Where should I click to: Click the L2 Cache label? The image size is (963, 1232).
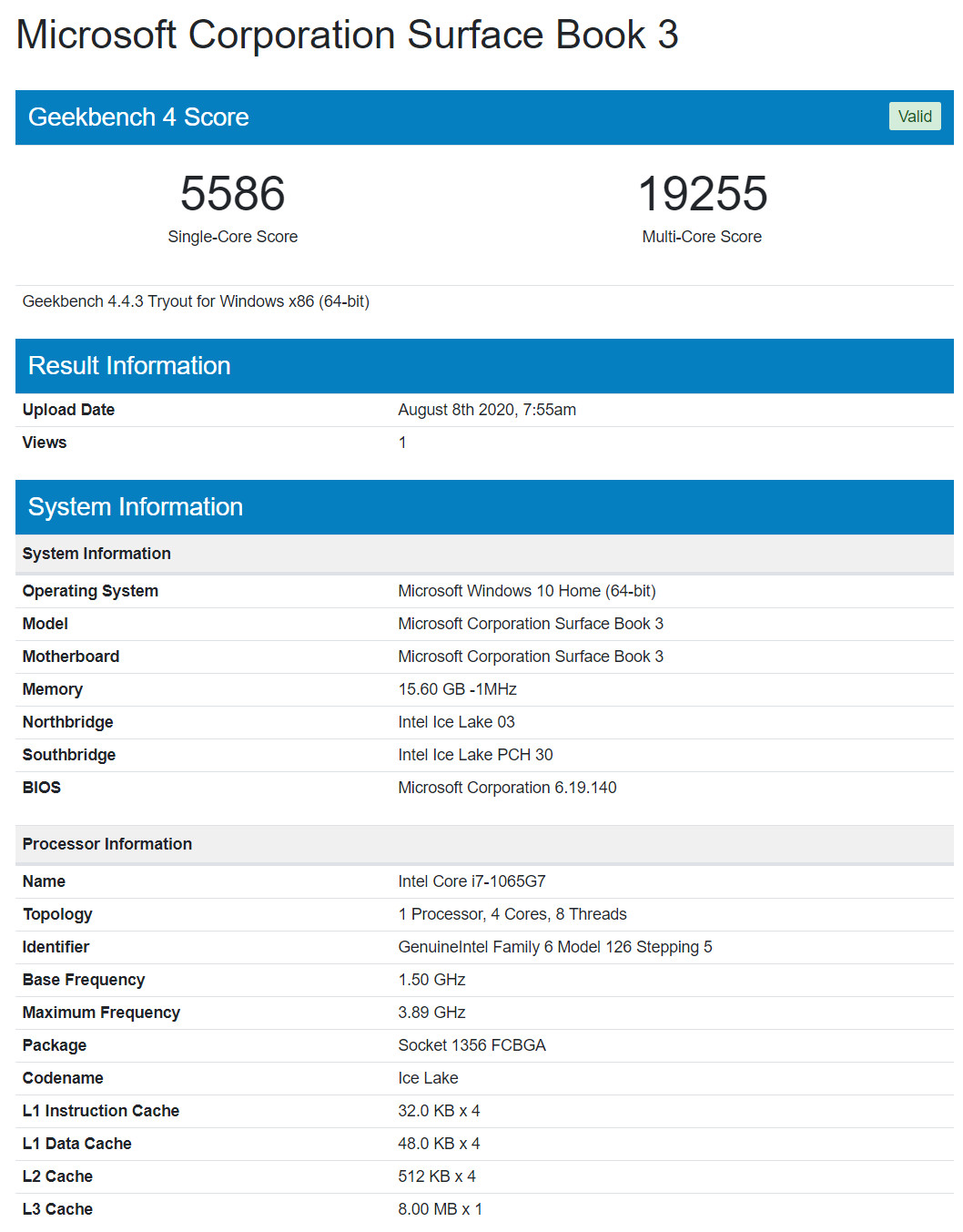click(x=57, y=1176)
